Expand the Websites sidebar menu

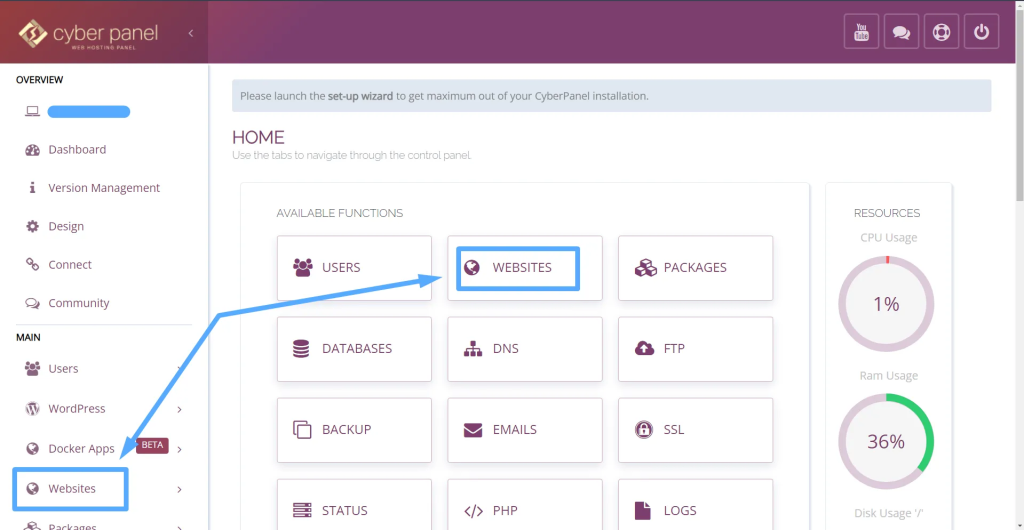point(72,489)
